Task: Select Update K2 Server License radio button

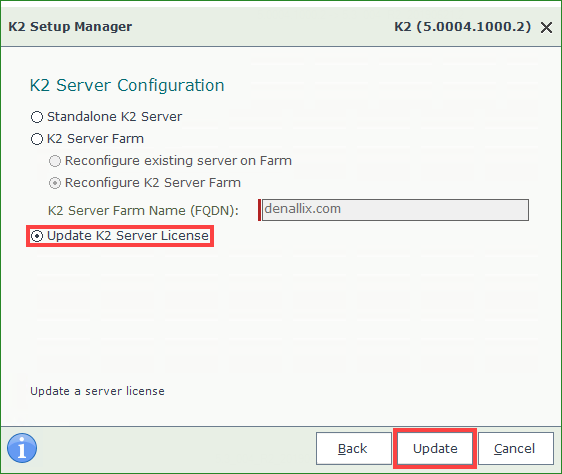Action: 37,236
